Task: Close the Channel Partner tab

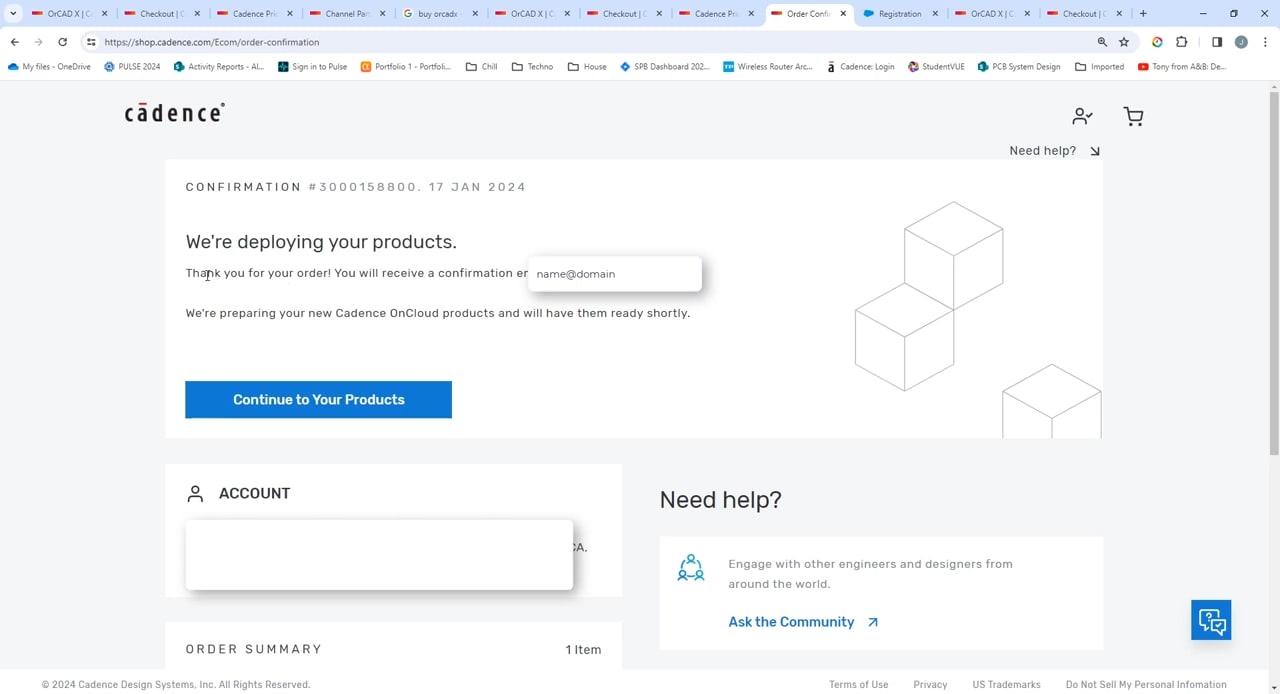Action: click(382, 14)
